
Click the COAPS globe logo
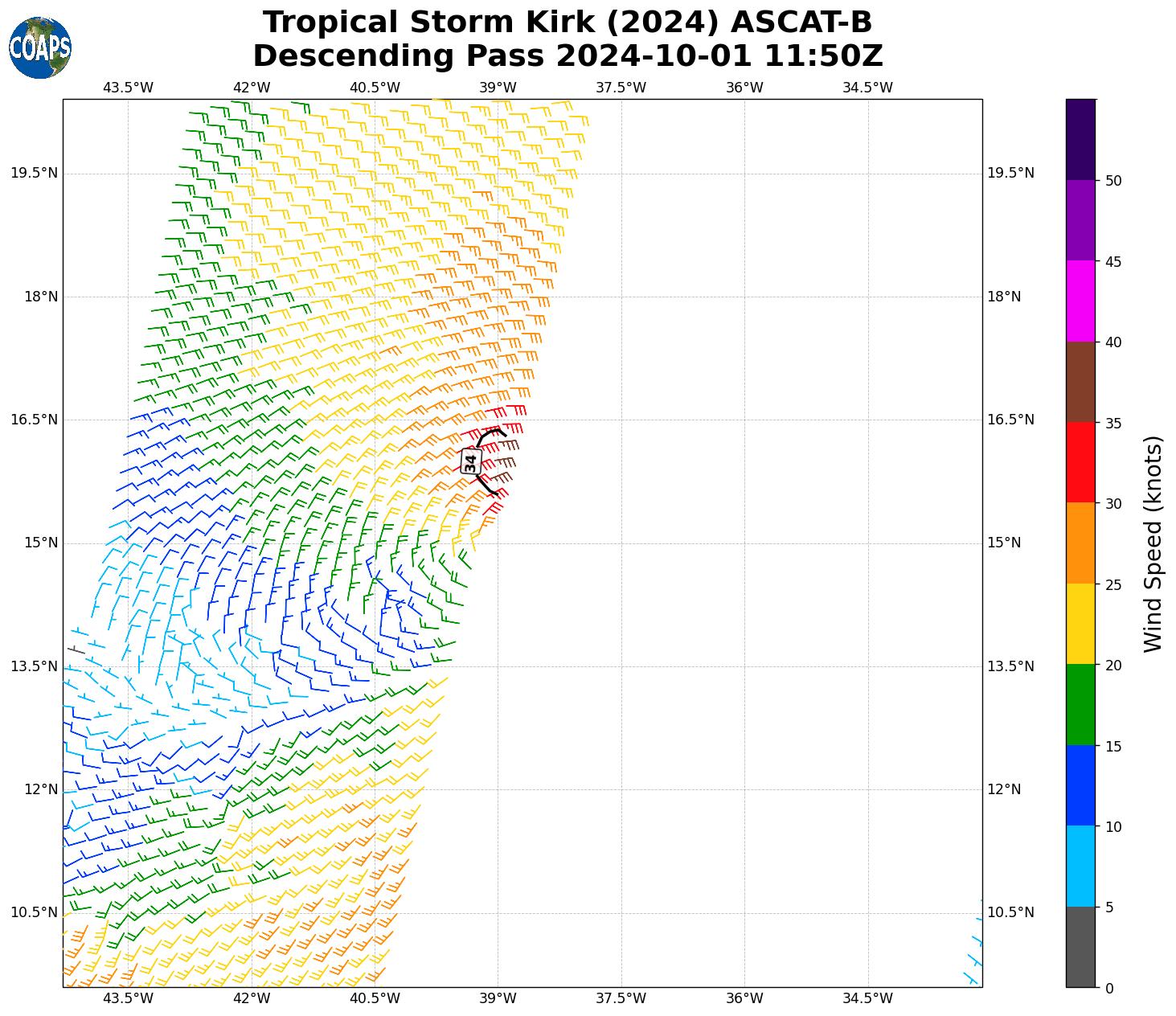click(x=40, y=47)
